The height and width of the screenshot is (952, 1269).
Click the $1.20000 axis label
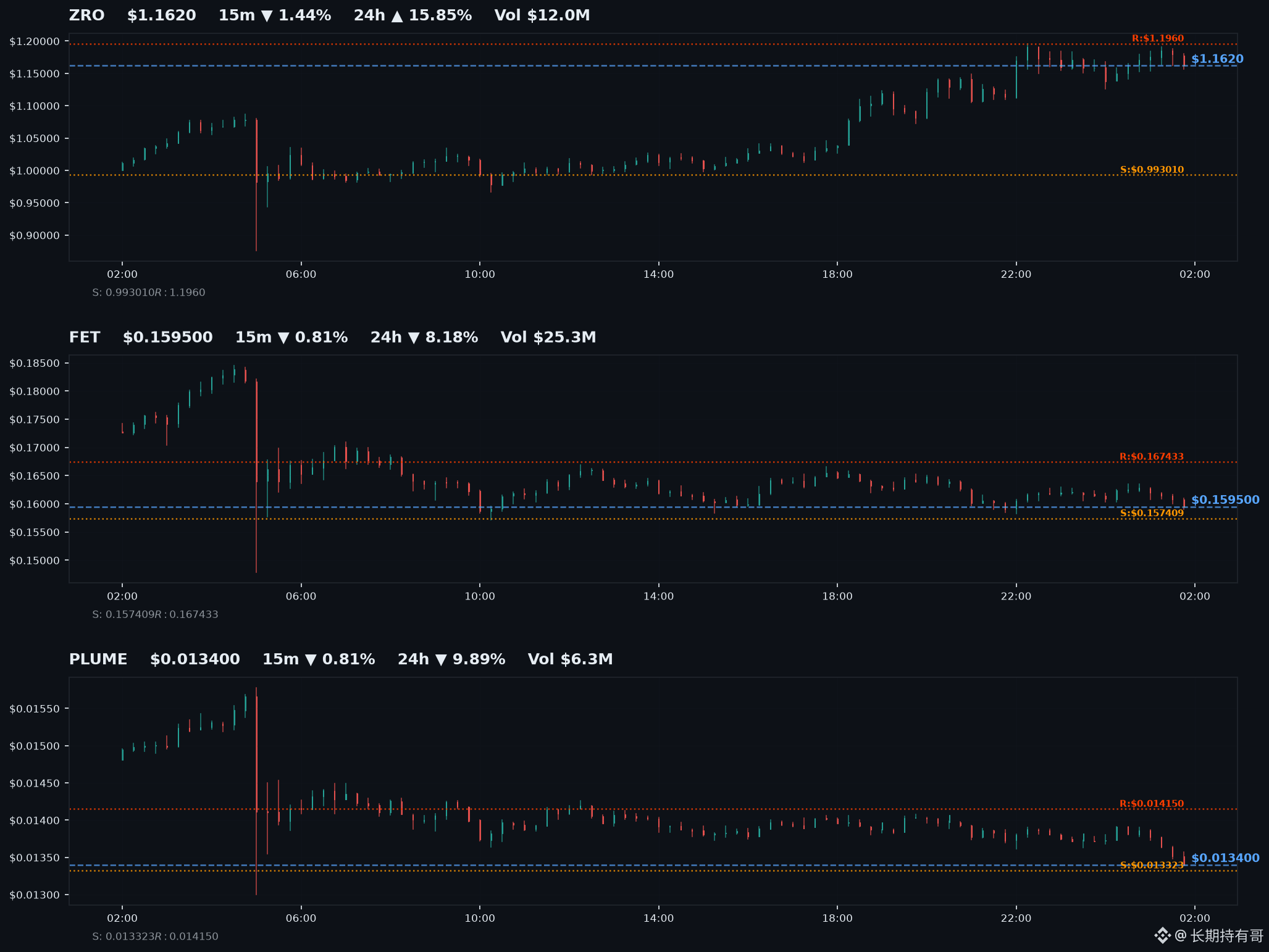(x=35, y=41)
